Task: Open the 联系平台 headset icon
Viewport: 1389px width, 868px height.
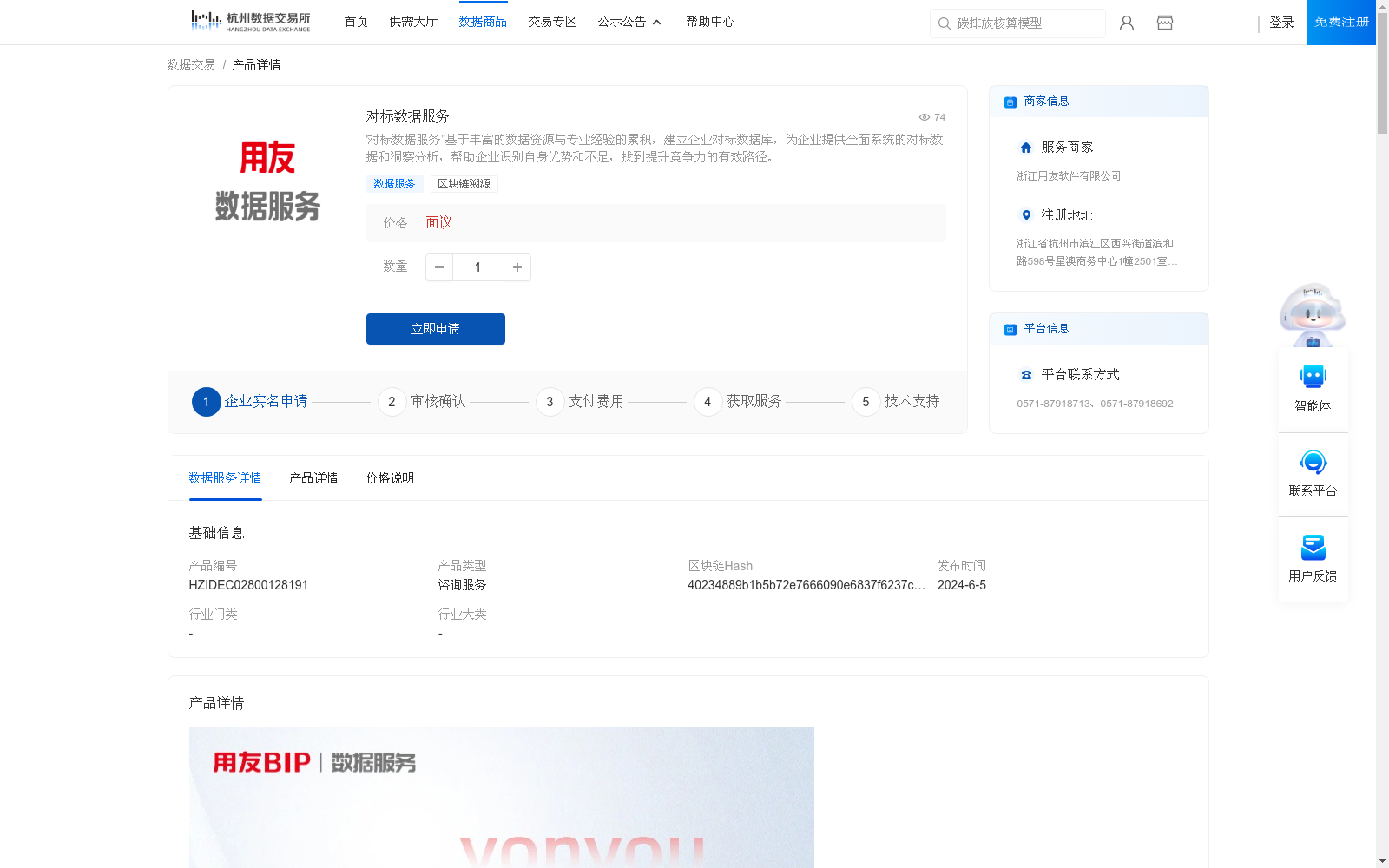Action: [1313, 462]
